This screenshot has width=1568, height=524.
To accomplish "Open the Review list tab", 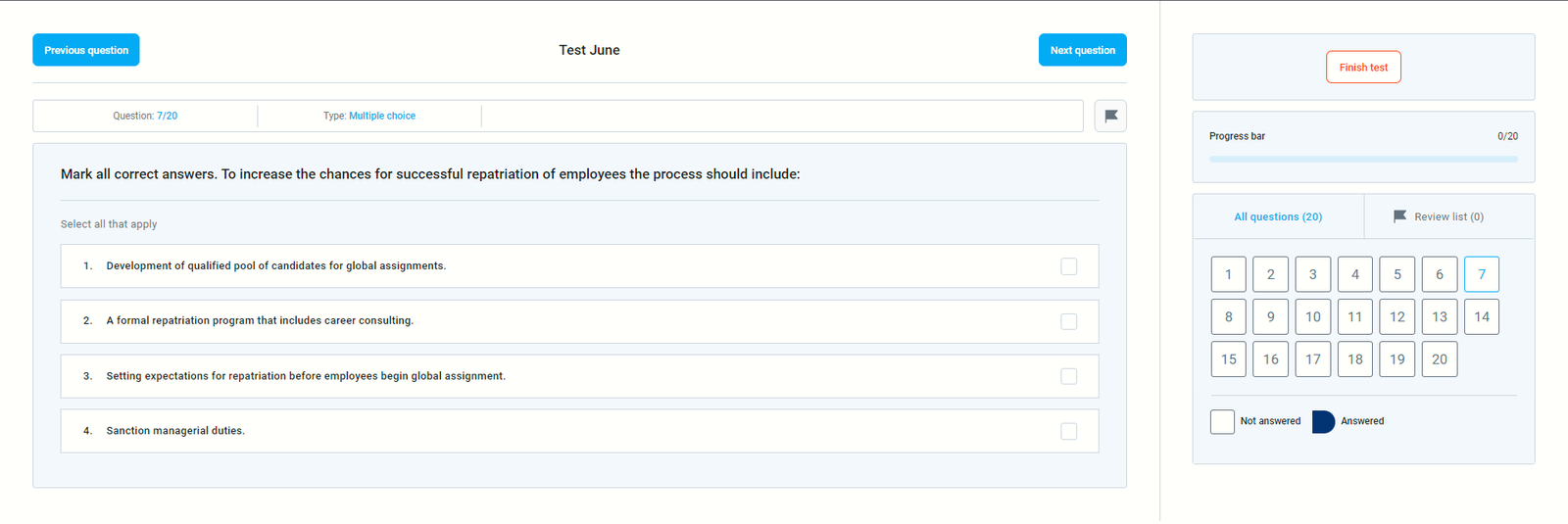I will click(1439, 216).
